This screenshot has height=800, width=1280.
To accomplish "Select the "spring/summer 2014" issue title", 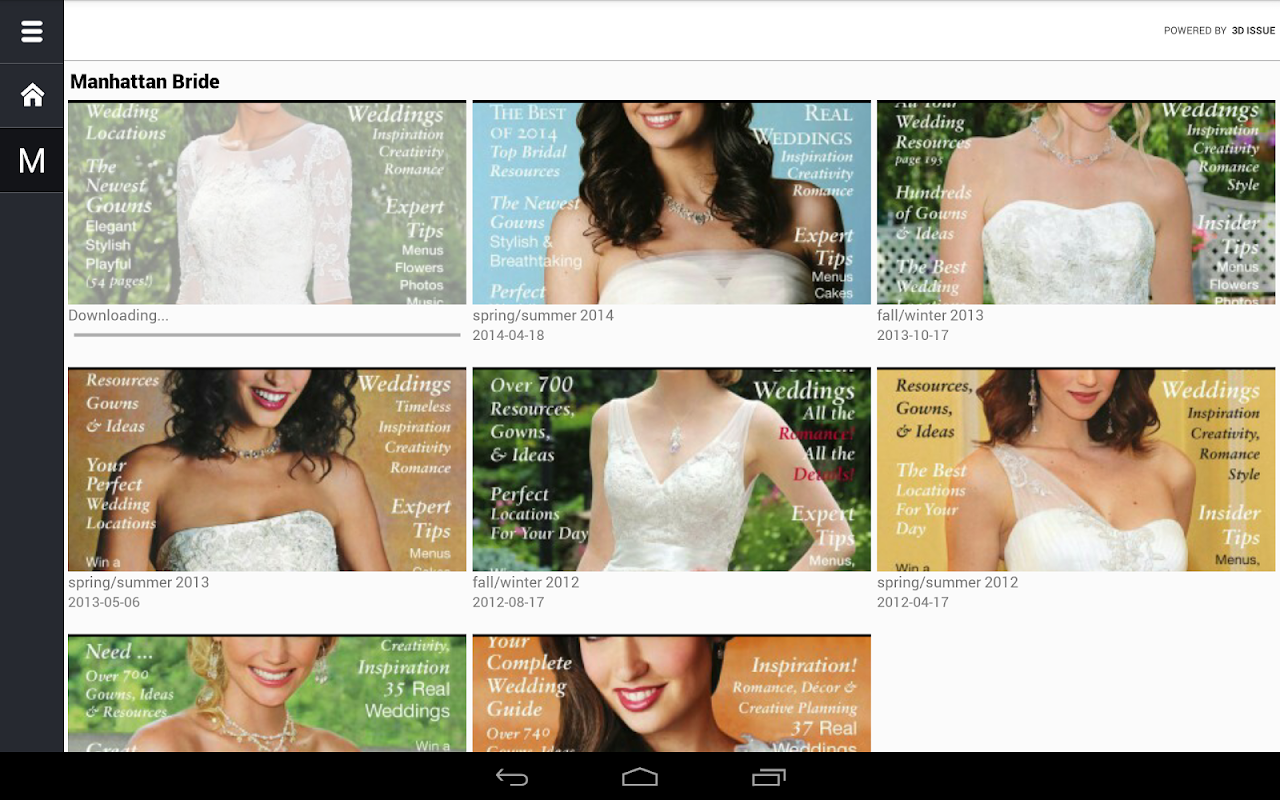I will click(543, 316).
